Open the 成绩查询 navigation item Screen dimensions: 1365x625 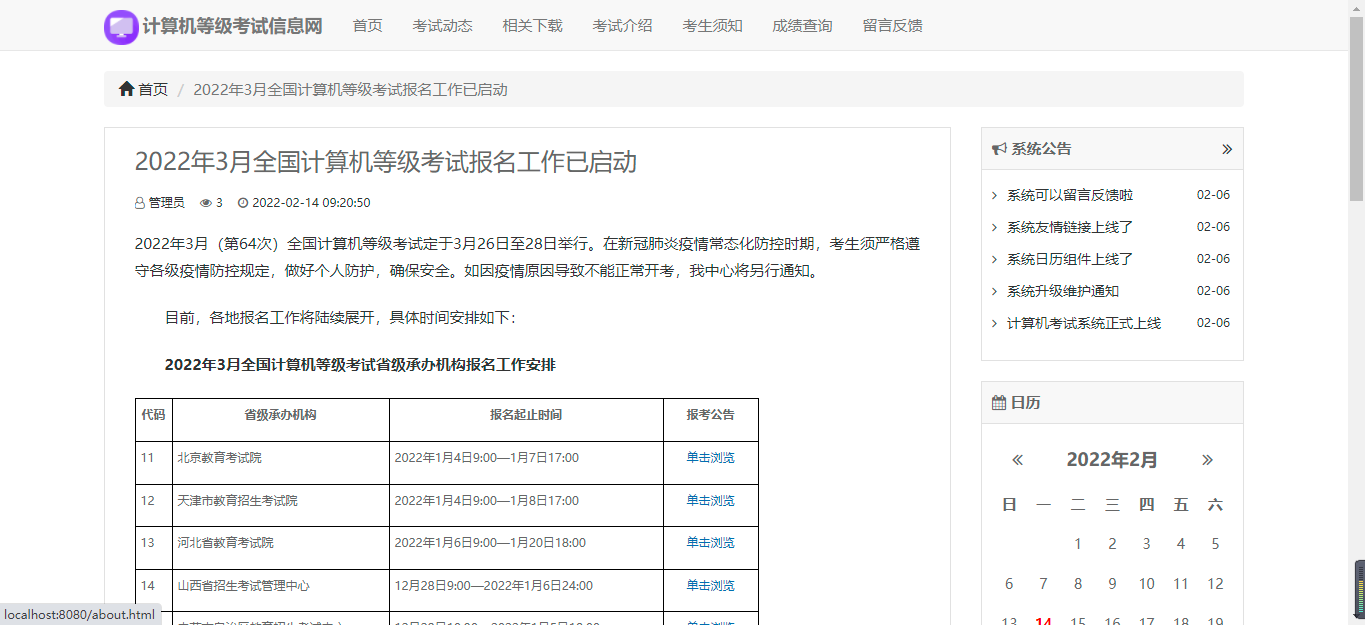(x=803, y=25)
